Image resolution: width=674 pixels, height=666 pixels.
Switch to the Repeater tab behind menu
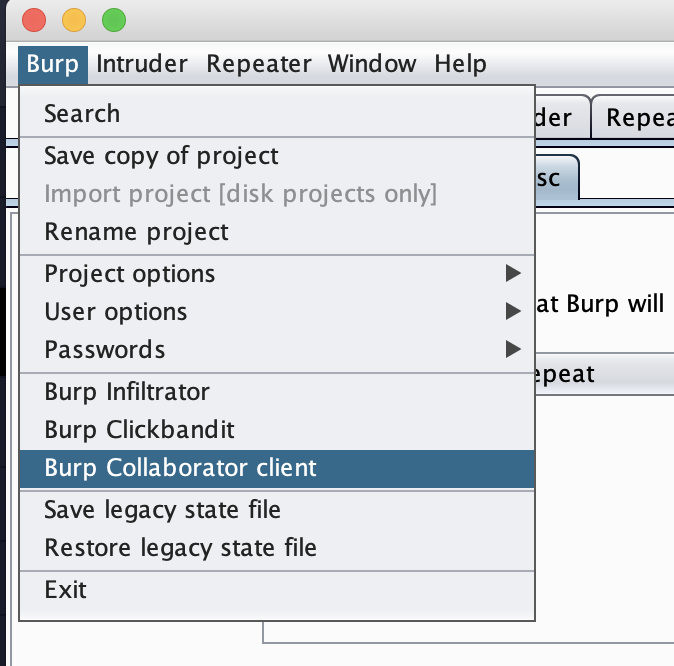[x=634, y=117]
